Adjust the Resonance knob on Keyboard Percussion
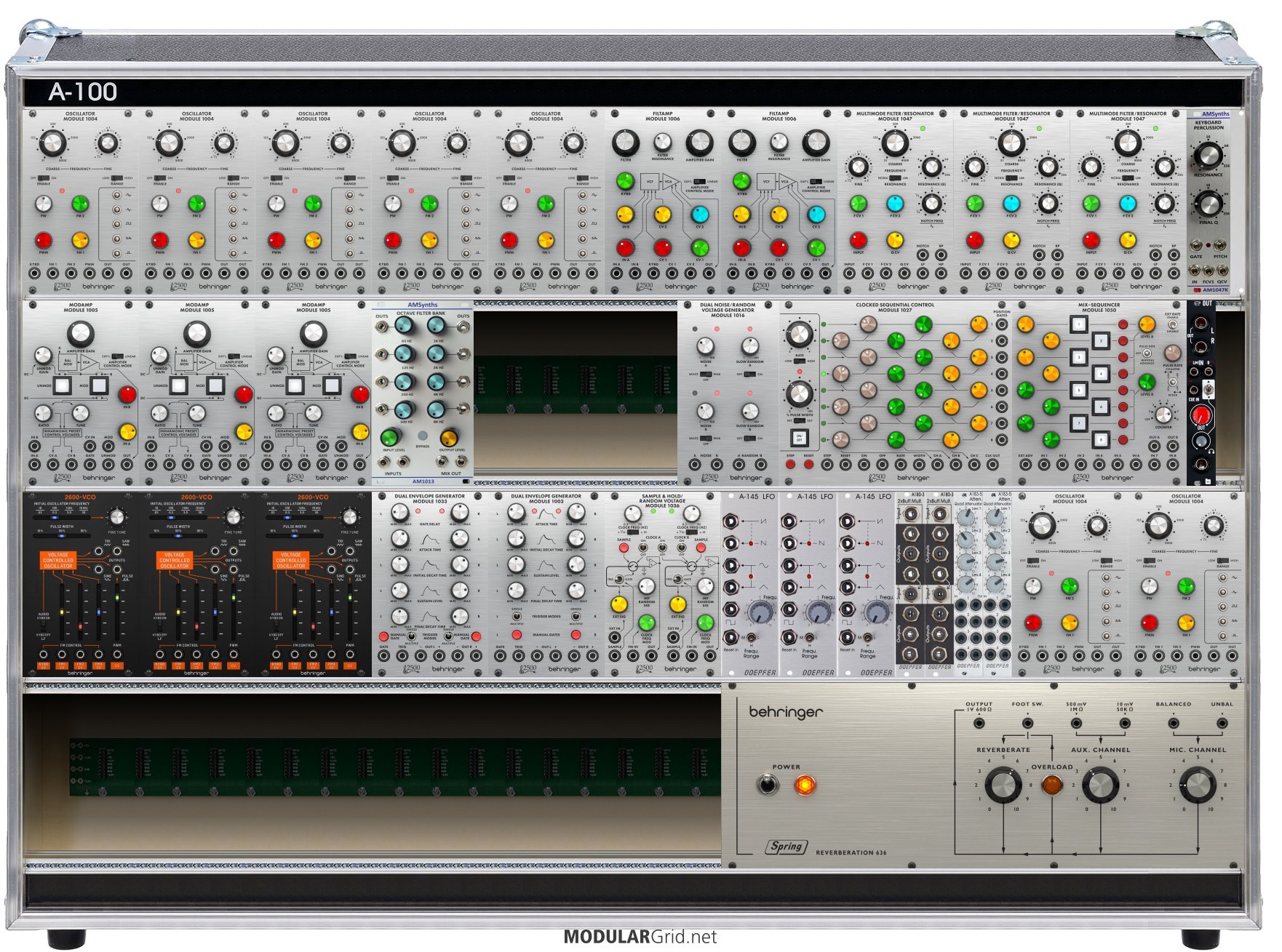The height and width of the screenshot is (952, 1282). pos(1208,154)
